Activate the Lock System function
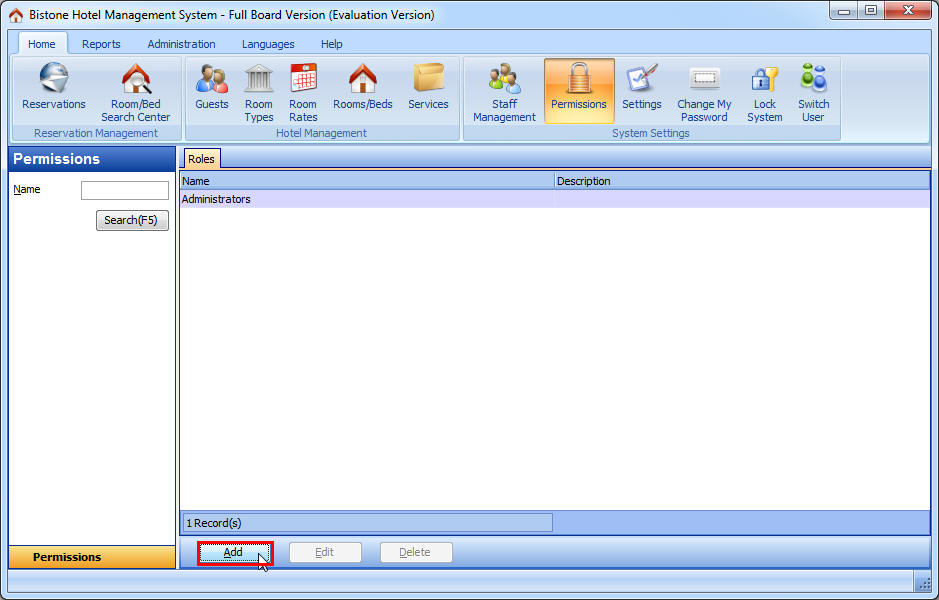 pyautogui.click(x=763, y=90)
